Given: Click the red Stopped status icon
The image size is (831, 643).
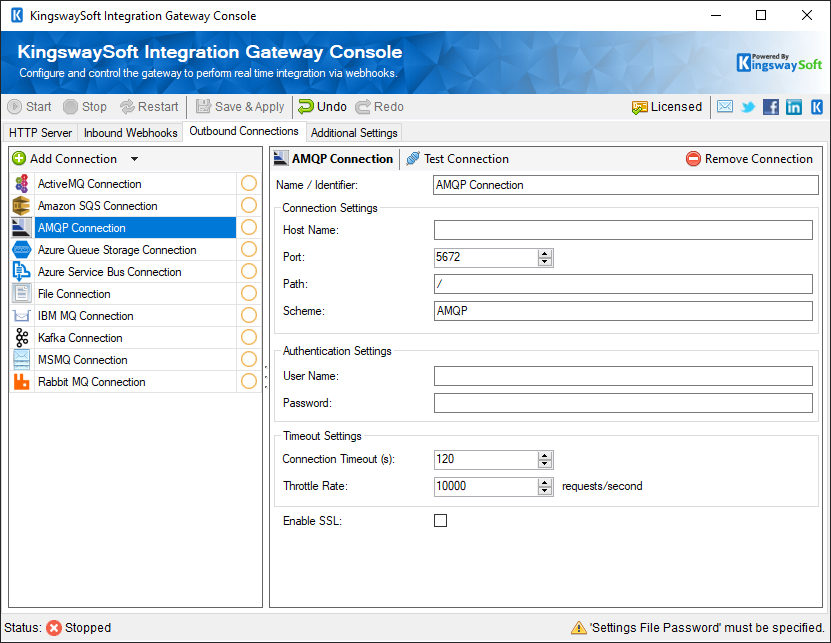Looking at the screenshot, I should 54,628.
